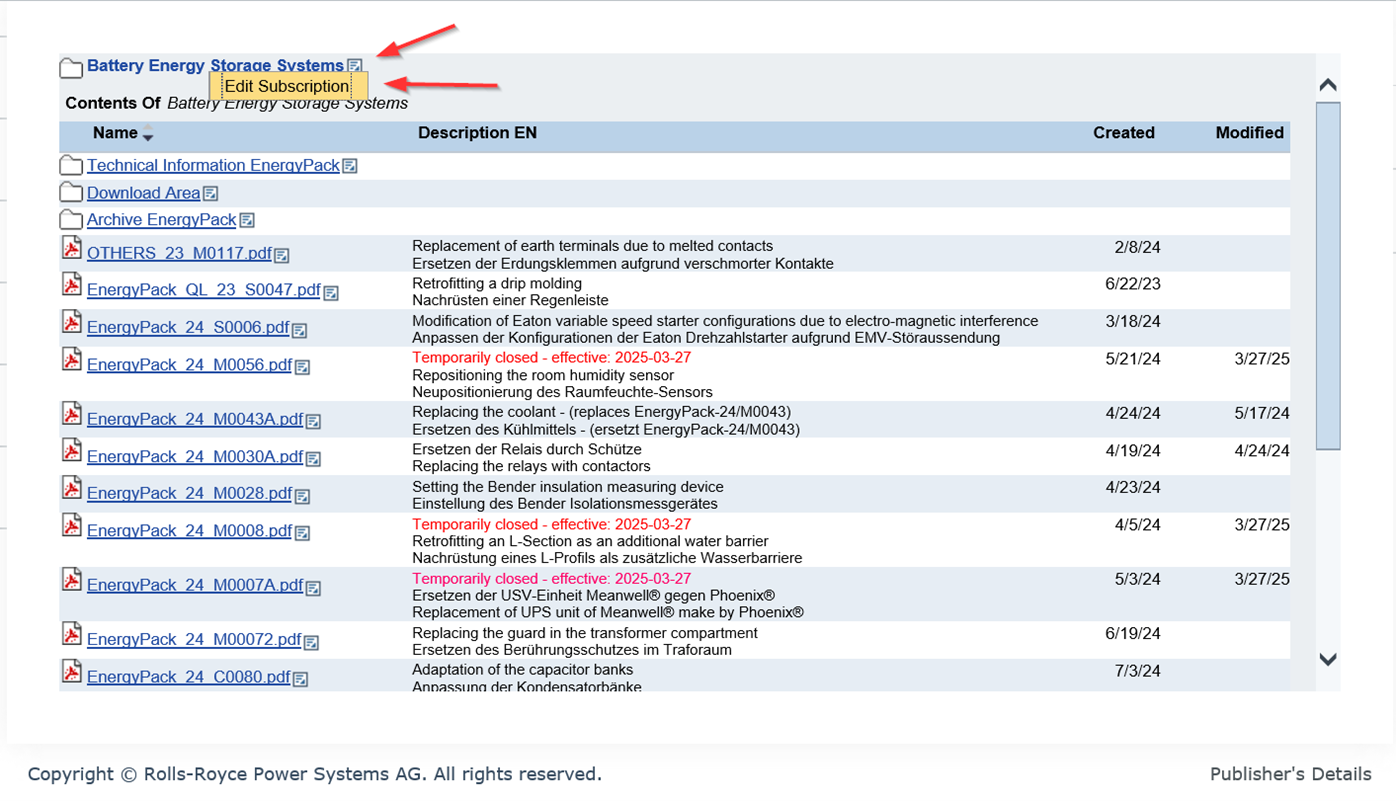
Task: Click subscription icon beside EnergyPack_24_C0080.pdf
Action: point(301,679)
